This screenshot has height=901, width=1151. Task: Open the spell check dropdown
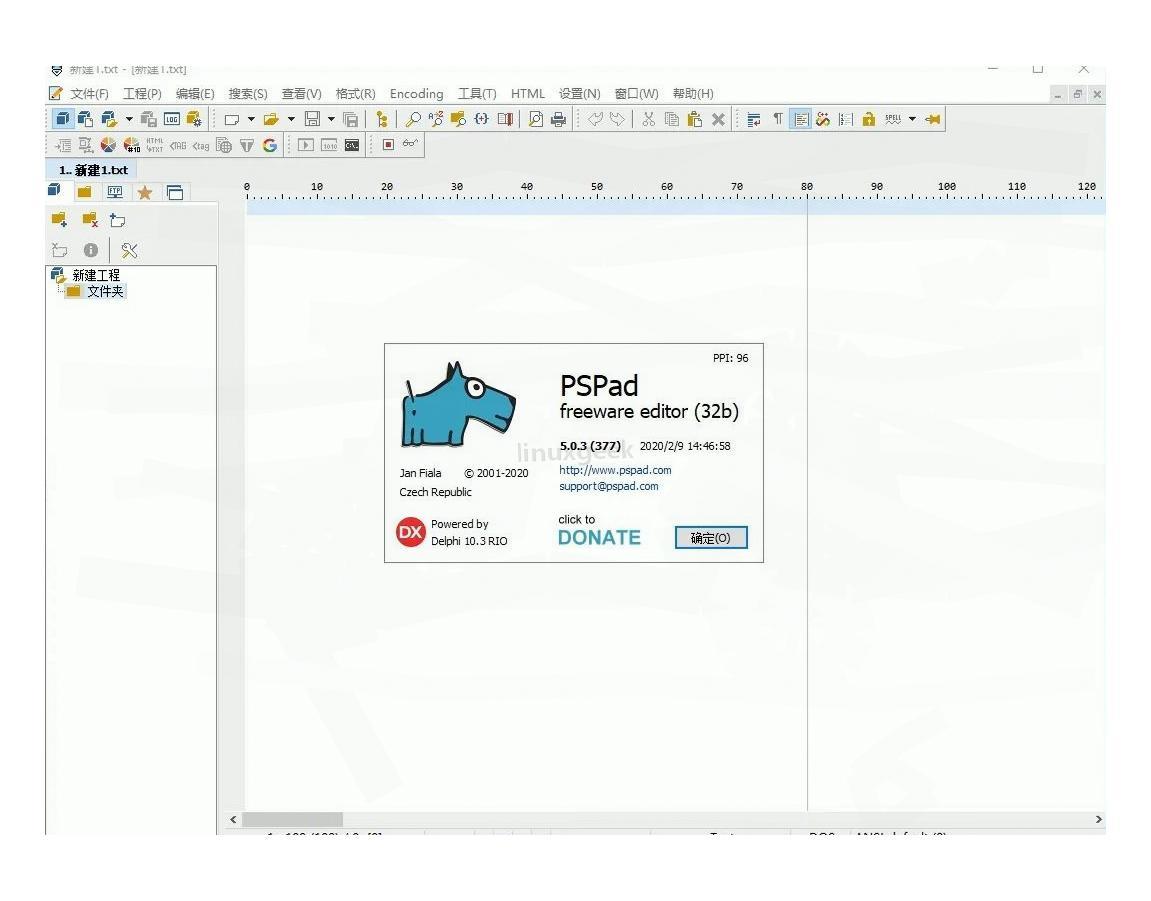click(x=912, y=119)
